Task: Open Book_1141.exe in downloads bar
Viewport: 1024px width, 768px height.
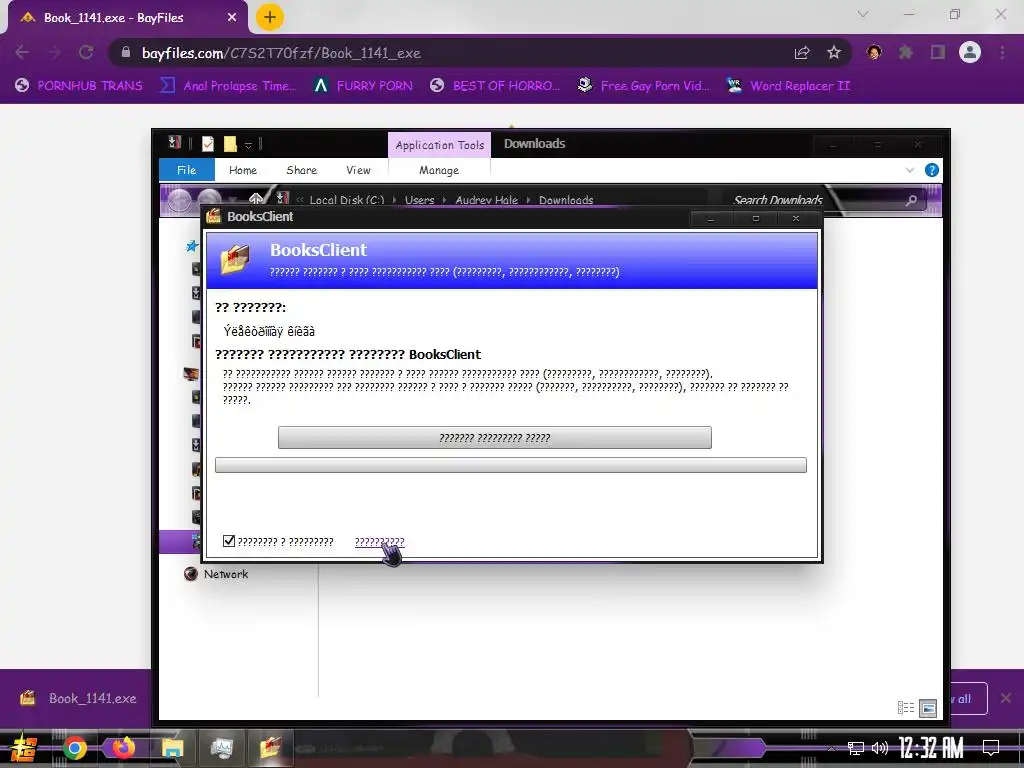Action: pos(78,698)
